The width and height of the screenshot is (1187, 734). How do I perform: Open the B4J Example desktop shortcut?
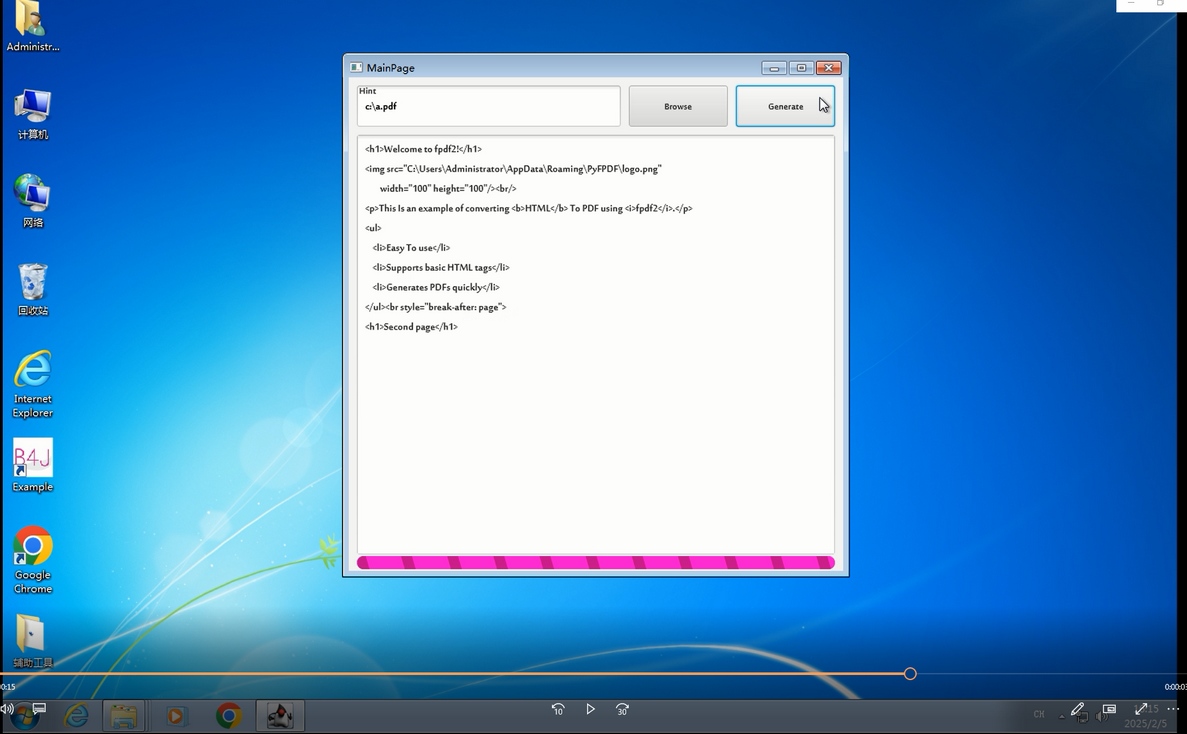(32, 465)
